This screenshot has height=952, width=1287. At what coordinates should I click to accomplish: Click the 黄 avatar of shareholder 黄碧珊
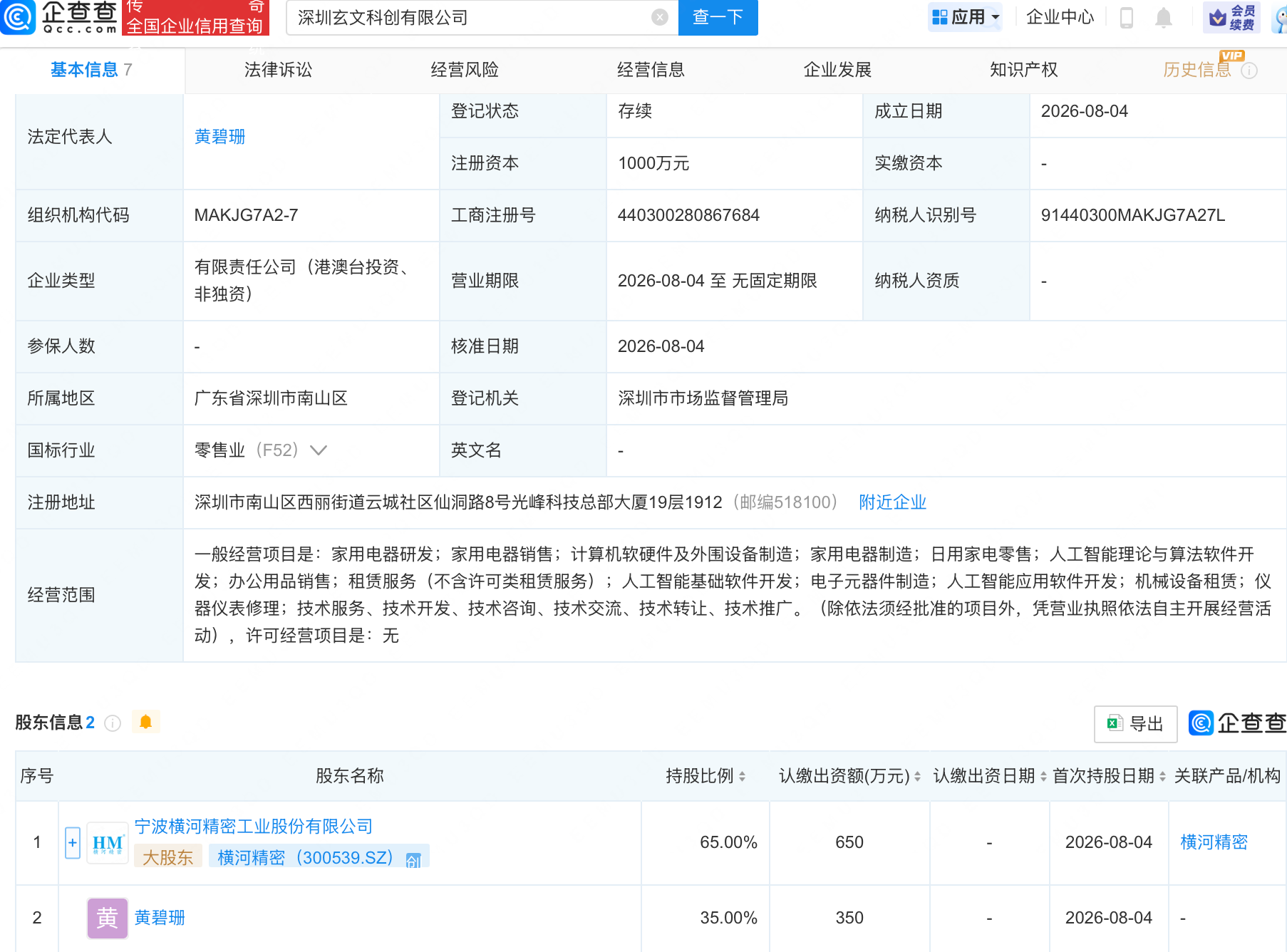108,918
